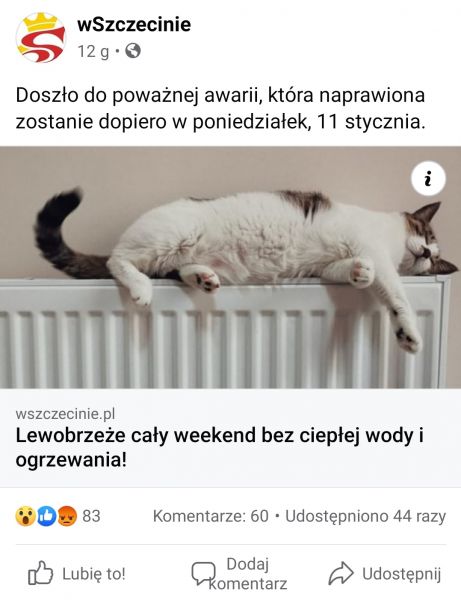Open Komentarze: 60 comments list
Viewport: 461px width, 600px height.
(x=211, y=516)
